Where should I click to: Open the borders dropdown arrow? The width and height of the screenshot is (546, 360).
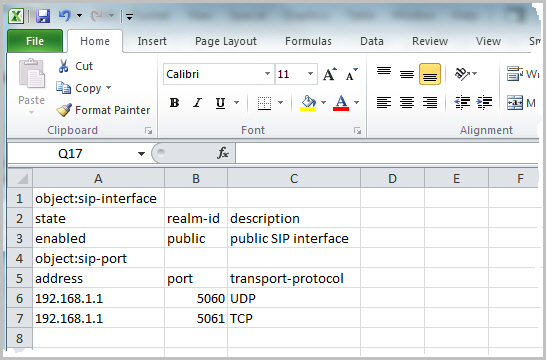280,102
